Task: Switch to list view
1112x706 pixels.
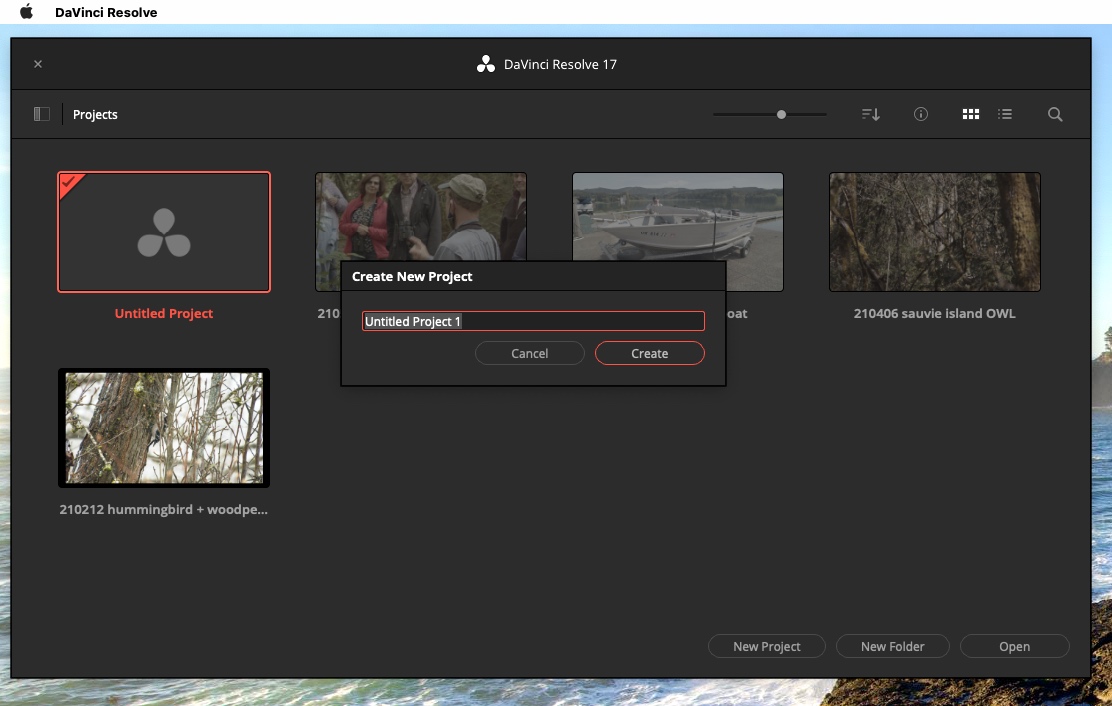Action: click(x=1005, y=114)
